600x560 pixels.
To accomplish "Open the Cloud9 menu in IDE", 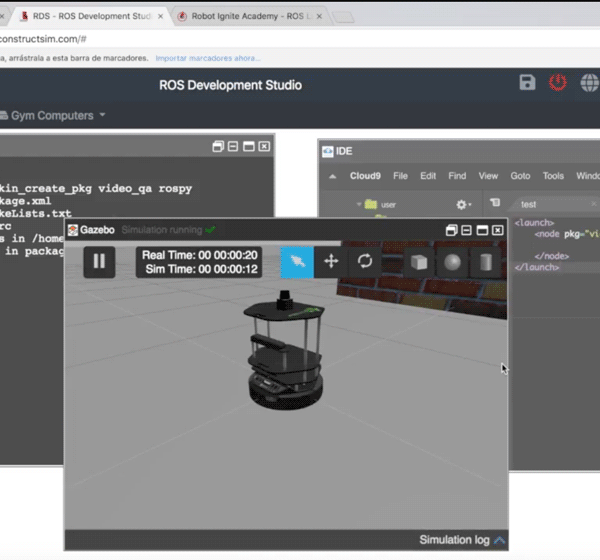I will 365,176.
